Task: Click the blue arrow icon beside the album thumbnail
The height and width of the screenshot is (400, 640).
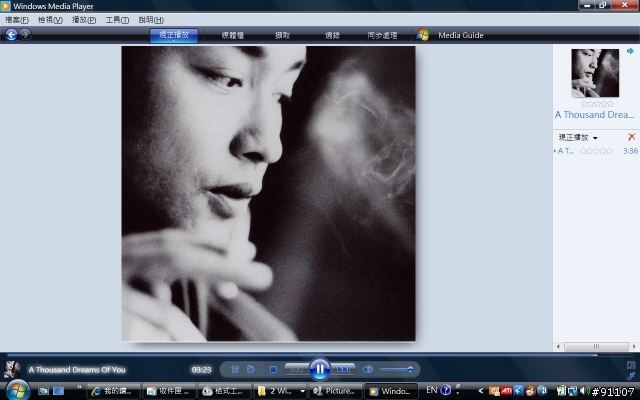Action: (x=630, y=51)
